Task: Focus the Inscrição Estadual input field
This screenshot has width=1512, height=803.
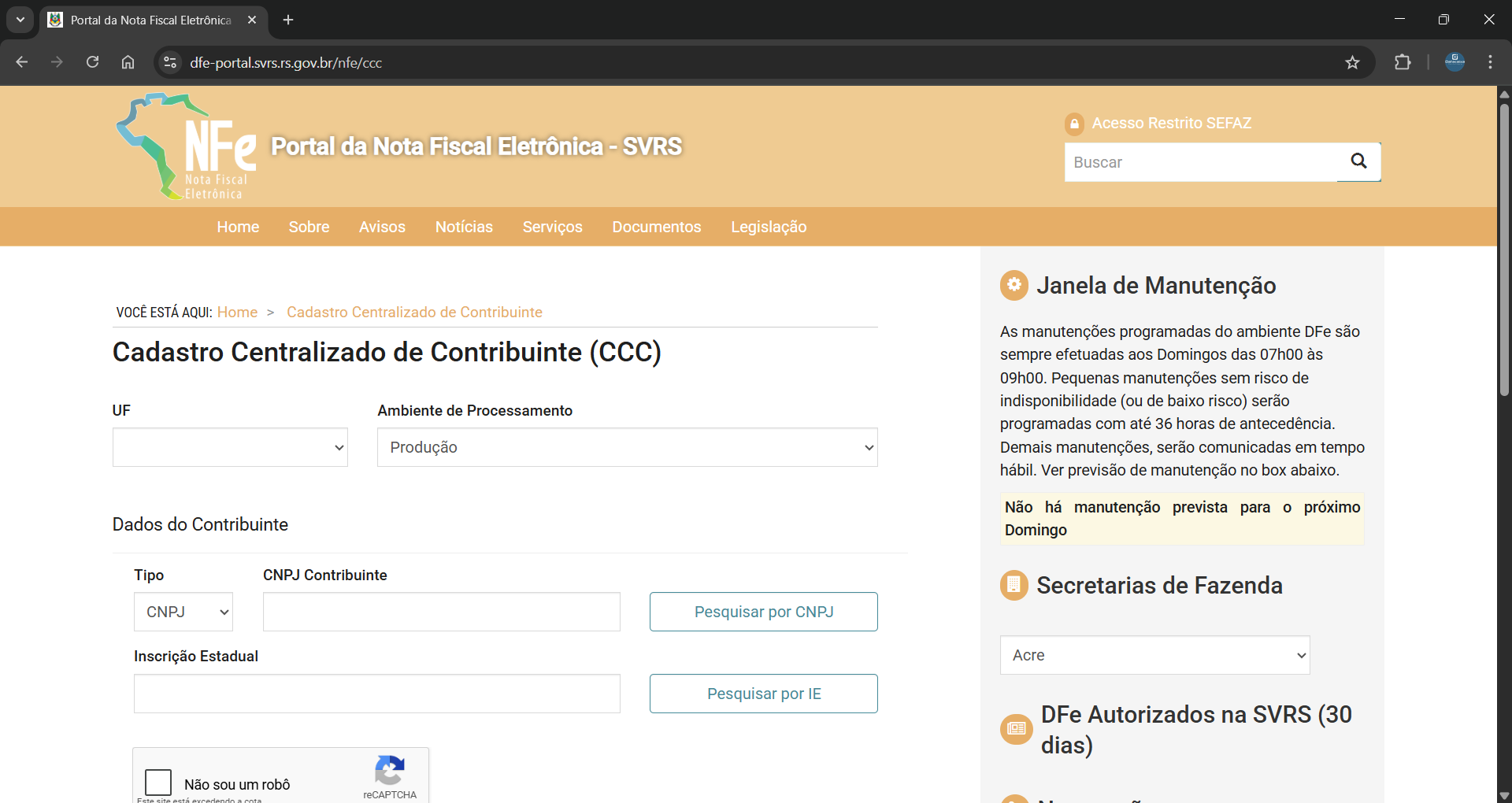Action: coord(376,694)
